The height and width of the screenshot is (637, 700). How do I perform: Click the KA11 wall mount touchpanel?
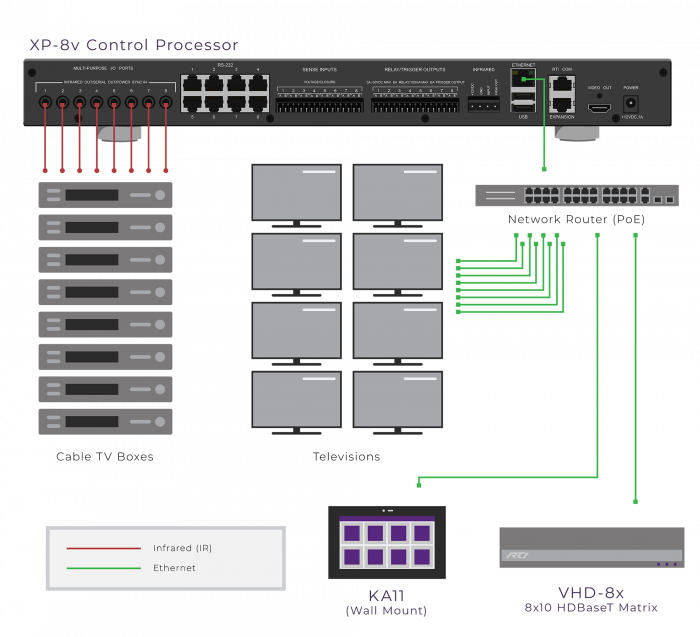click(x=386, y=543)
